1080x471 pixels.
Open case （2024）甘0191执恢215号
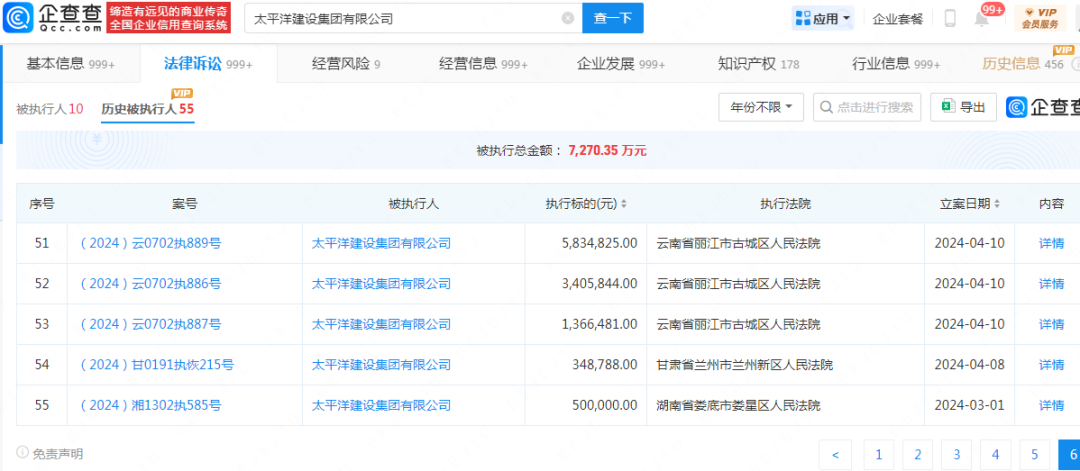[x=157, y=364]
